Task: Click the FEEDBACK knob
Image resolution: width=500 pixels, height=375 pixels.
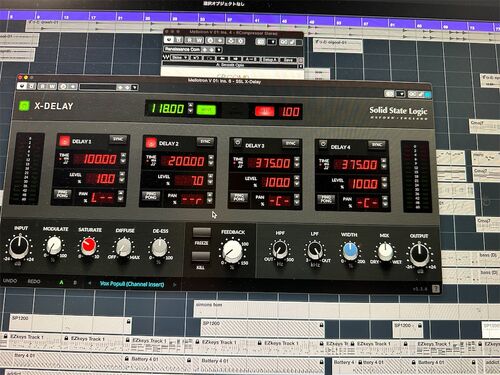Action: 232,251
